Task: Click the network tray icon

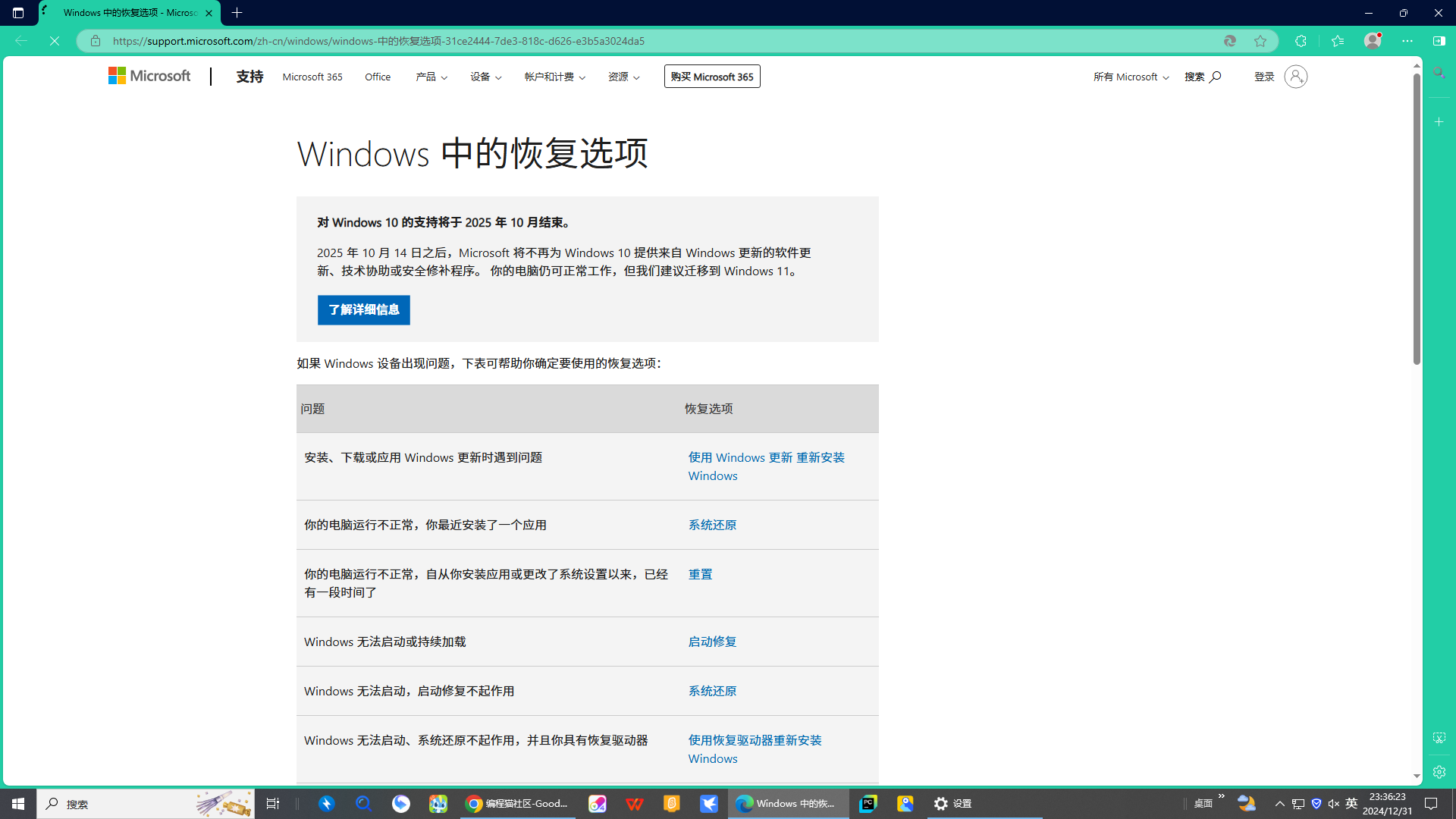Action: (x=1298, y=804)
